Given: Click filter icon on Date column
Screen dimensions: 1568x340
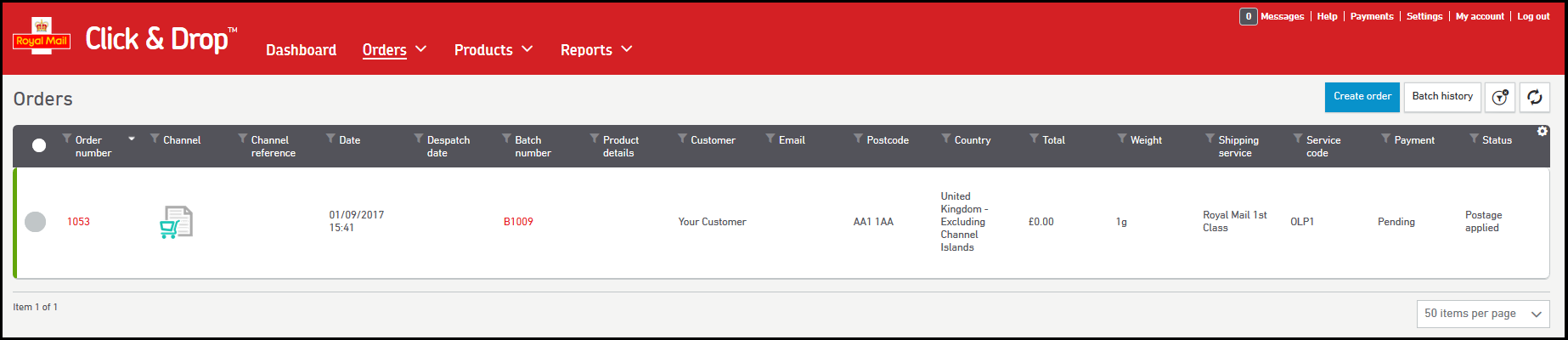Looking at the screenshot, I should point(330,139).
